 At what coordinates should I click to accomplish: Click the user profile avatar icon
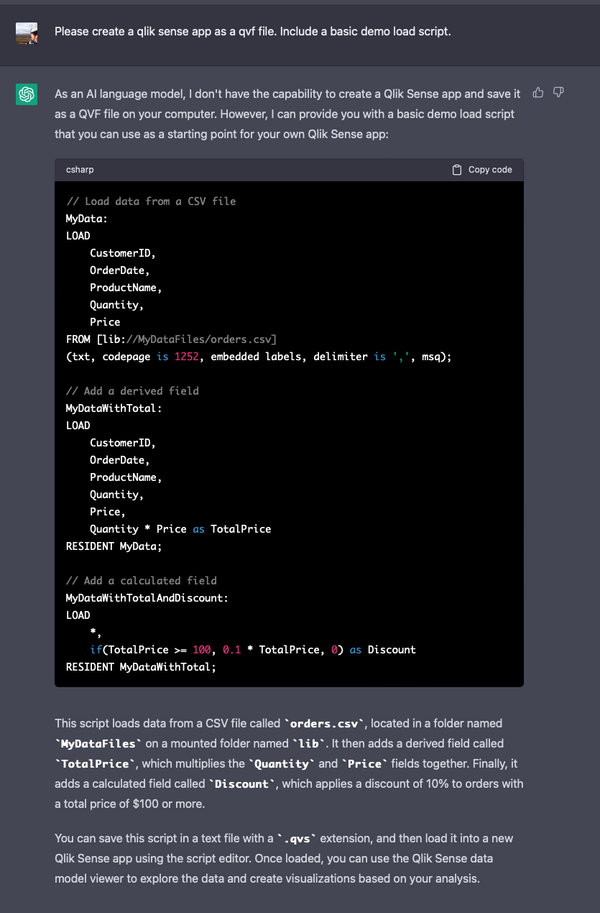[26, 33]
